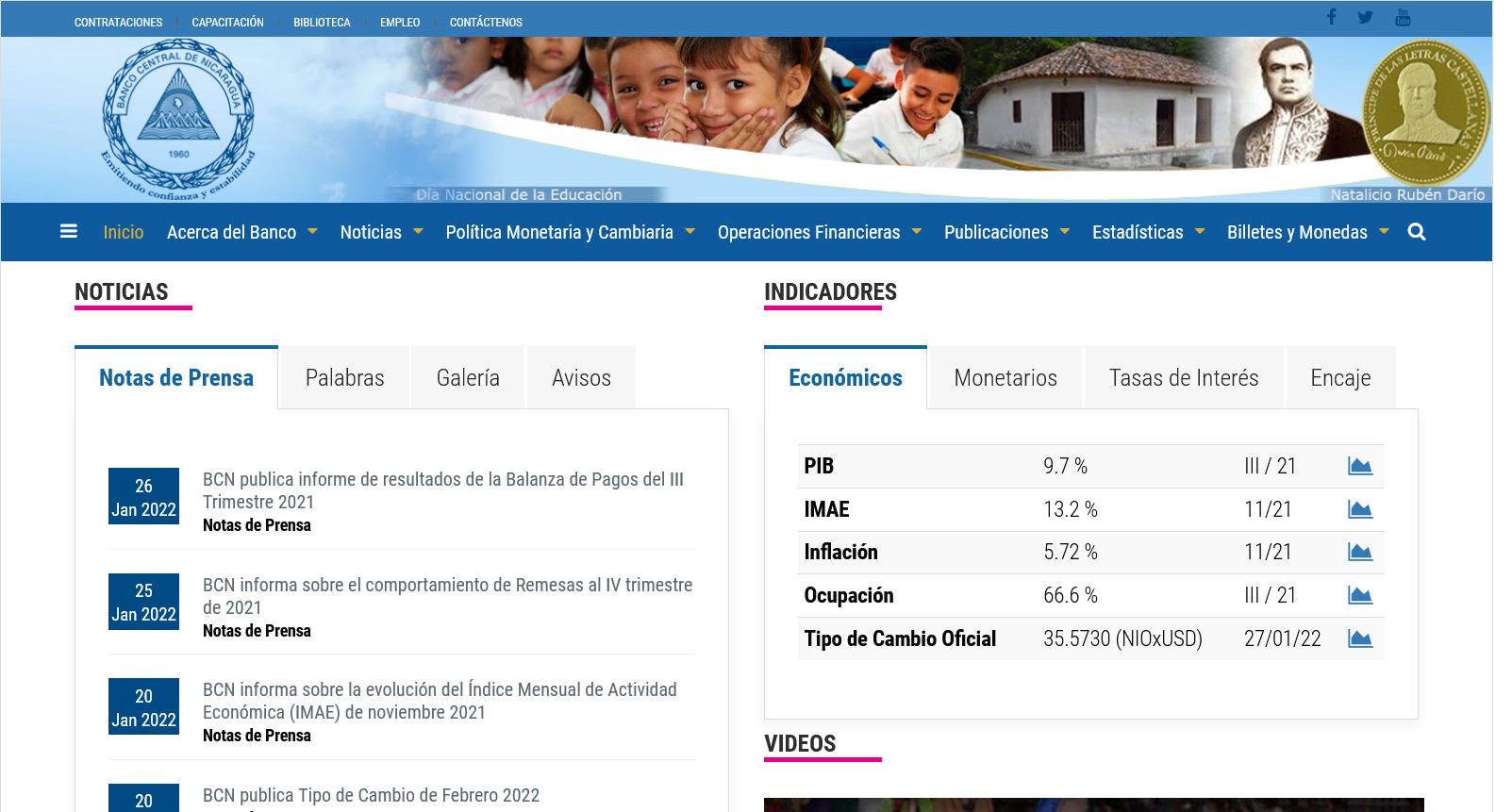Open the Facebook social icon

[1331, 17]
